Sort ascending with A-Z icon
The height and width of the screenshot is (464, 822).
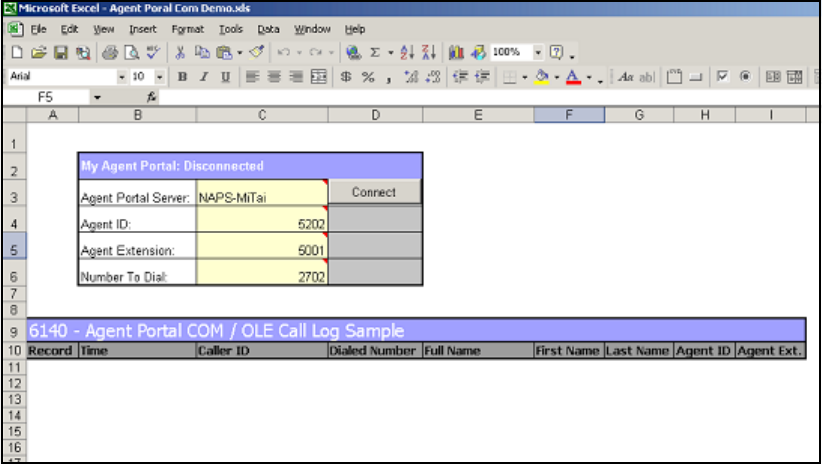[x=407, y=52]
